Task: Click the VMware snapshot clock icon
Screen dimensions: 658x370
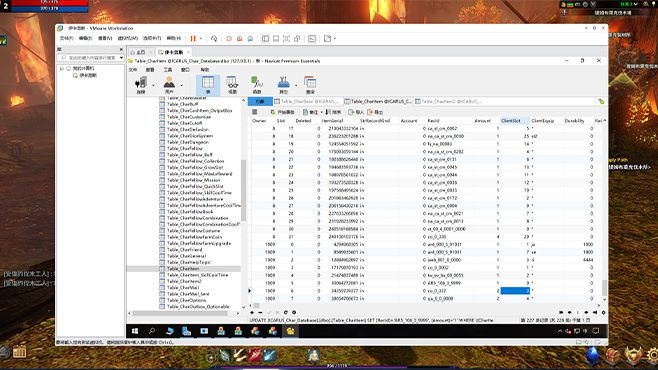Action: point(229,39)
